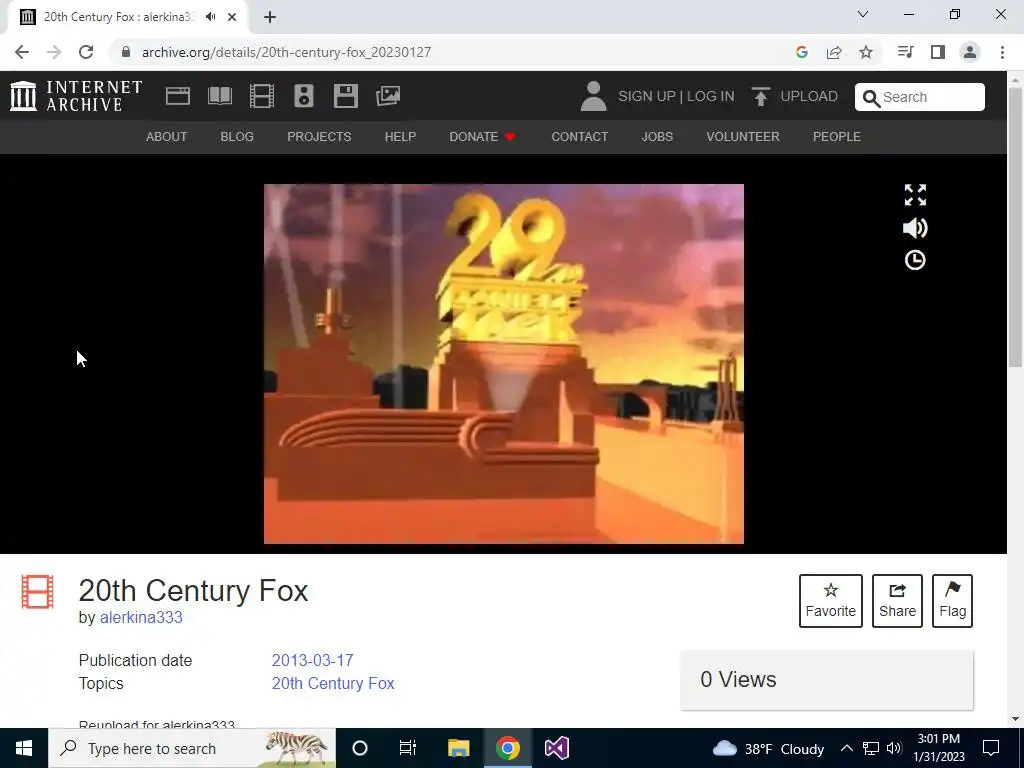Image resolution: width=1024 pixels, height=768 pixels.
Task: Open a new tab with plus button
Action: [270, 17]
